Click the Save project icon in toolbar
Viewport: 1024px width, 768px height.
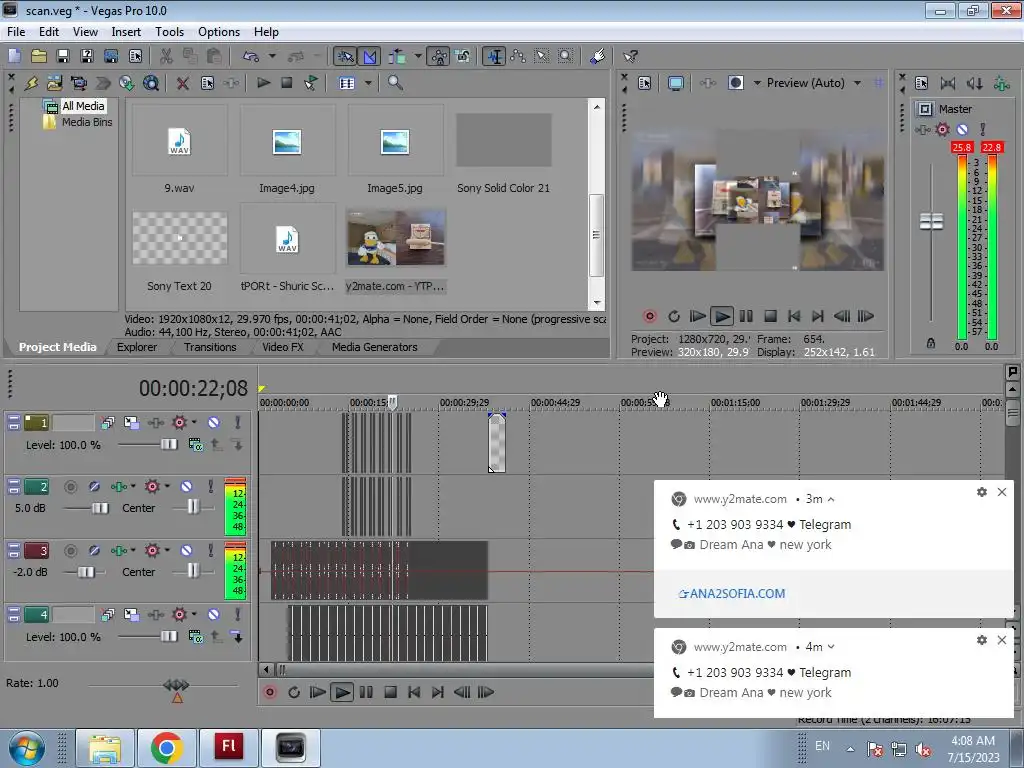62,57
